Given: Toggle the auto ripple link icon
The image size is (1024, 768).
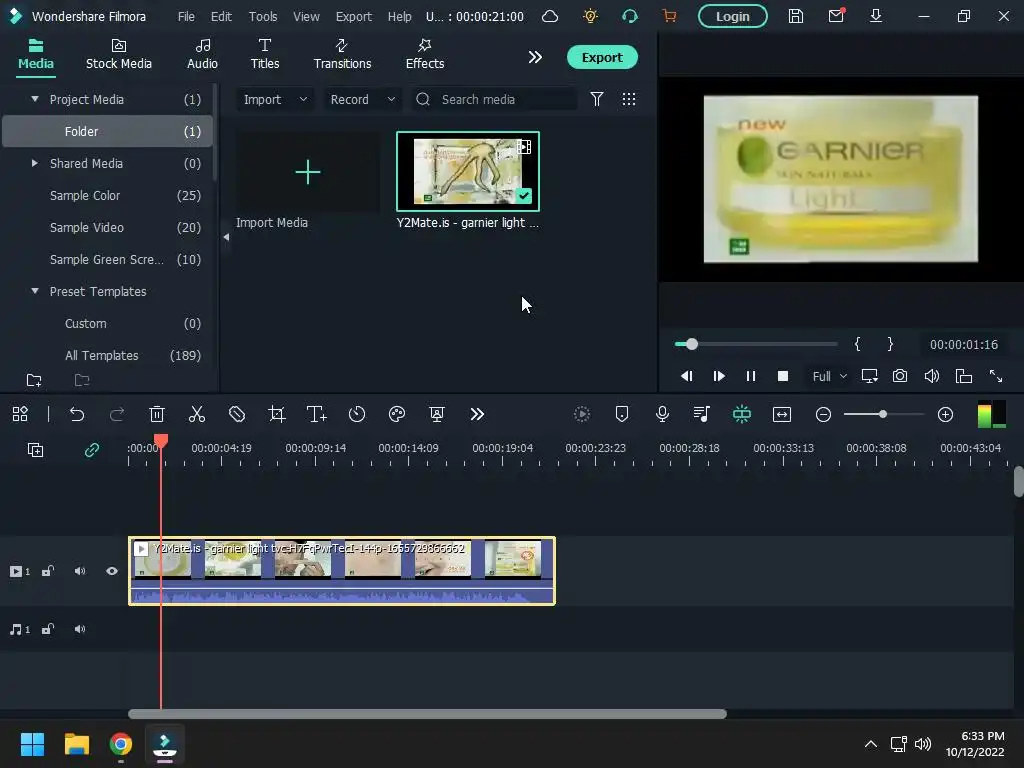Looking at the screenshot, I should tap(91, 450).
